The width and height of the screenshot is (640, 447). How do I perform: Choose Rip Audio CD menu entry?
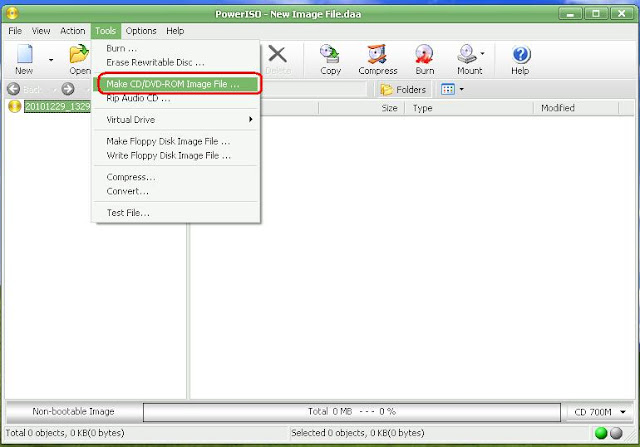176,98
